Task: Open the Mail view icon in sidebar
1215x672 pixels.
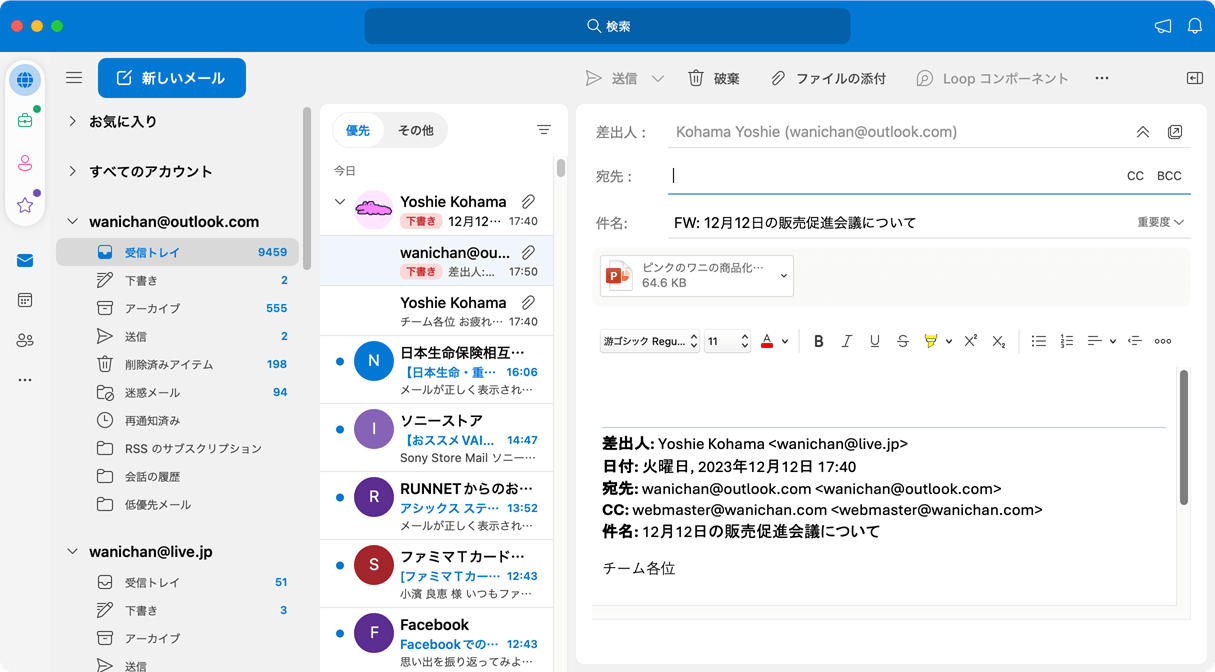Action: point(25,261)
